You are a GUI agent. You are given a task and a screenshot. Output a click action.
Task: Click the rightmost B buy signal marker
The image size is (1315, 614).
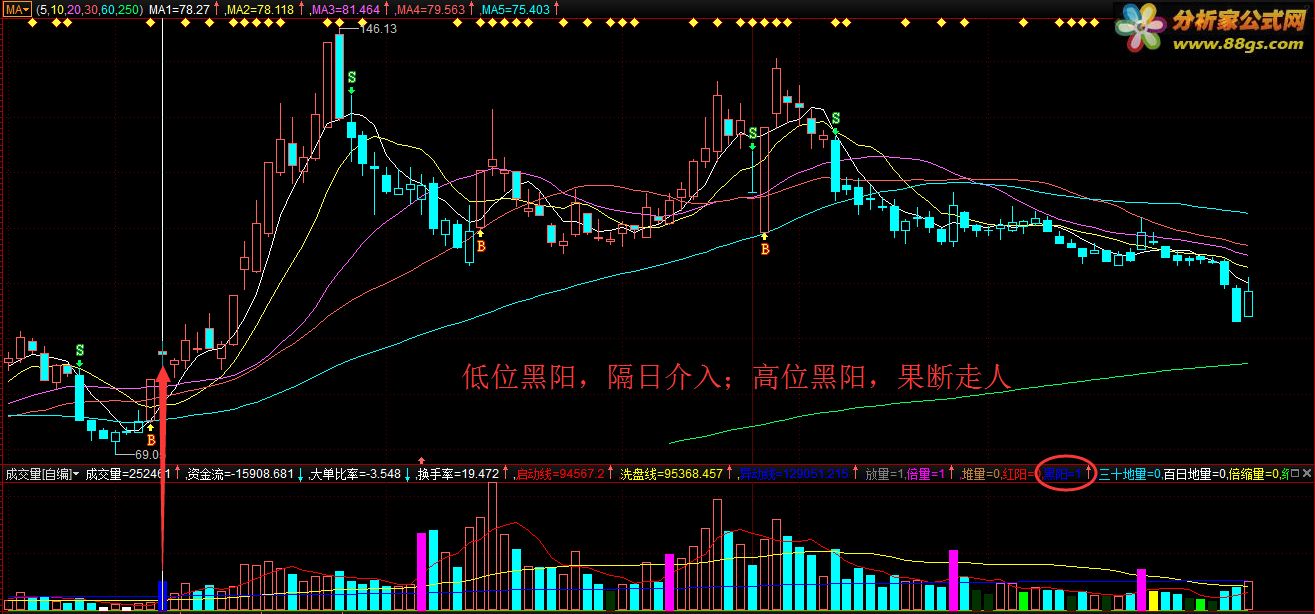point(765,249)
